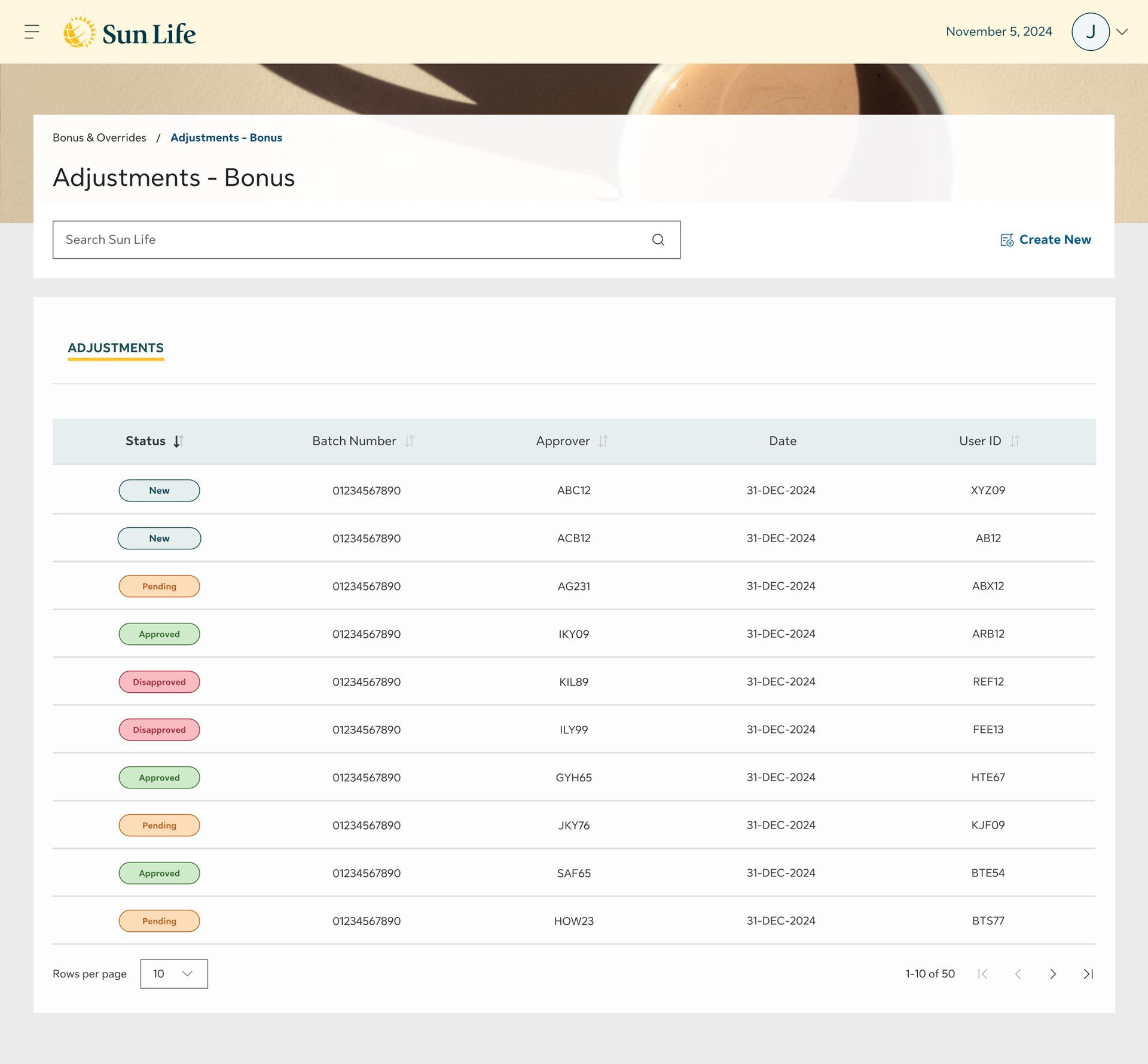Open the Rows per page dropdown

click(x=174, y=974)
